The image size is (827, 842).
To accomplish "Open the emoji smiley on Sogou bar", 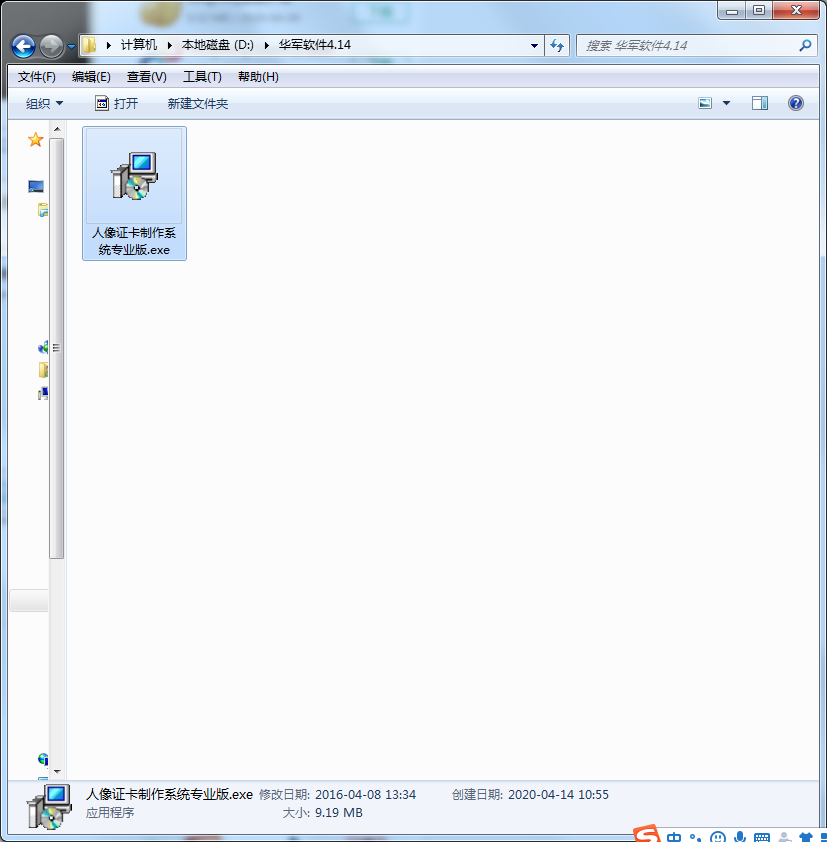I will [x=717, y=837].
